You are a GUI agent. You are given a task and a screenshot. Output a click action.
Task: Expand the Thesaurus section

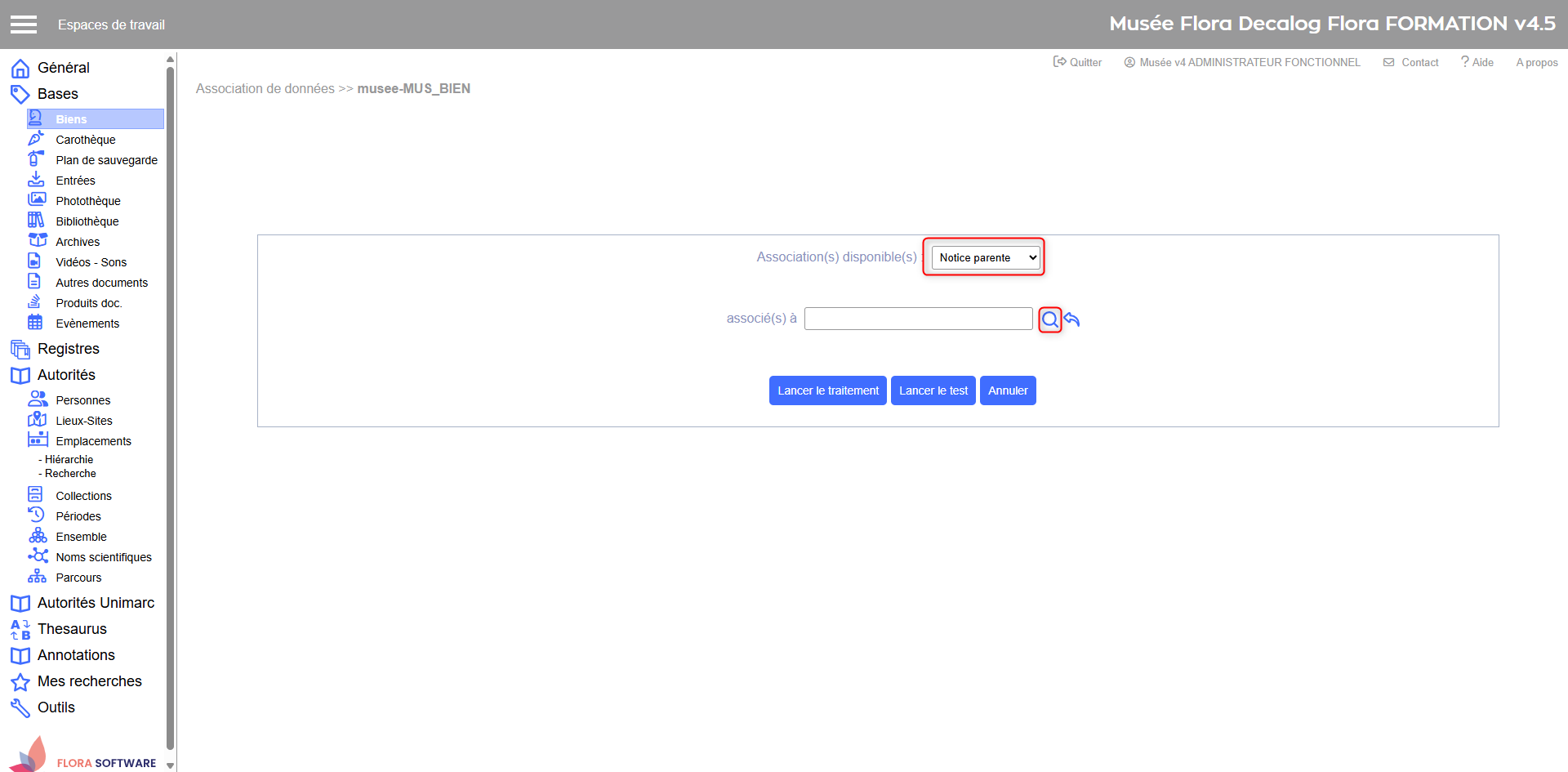72,629
